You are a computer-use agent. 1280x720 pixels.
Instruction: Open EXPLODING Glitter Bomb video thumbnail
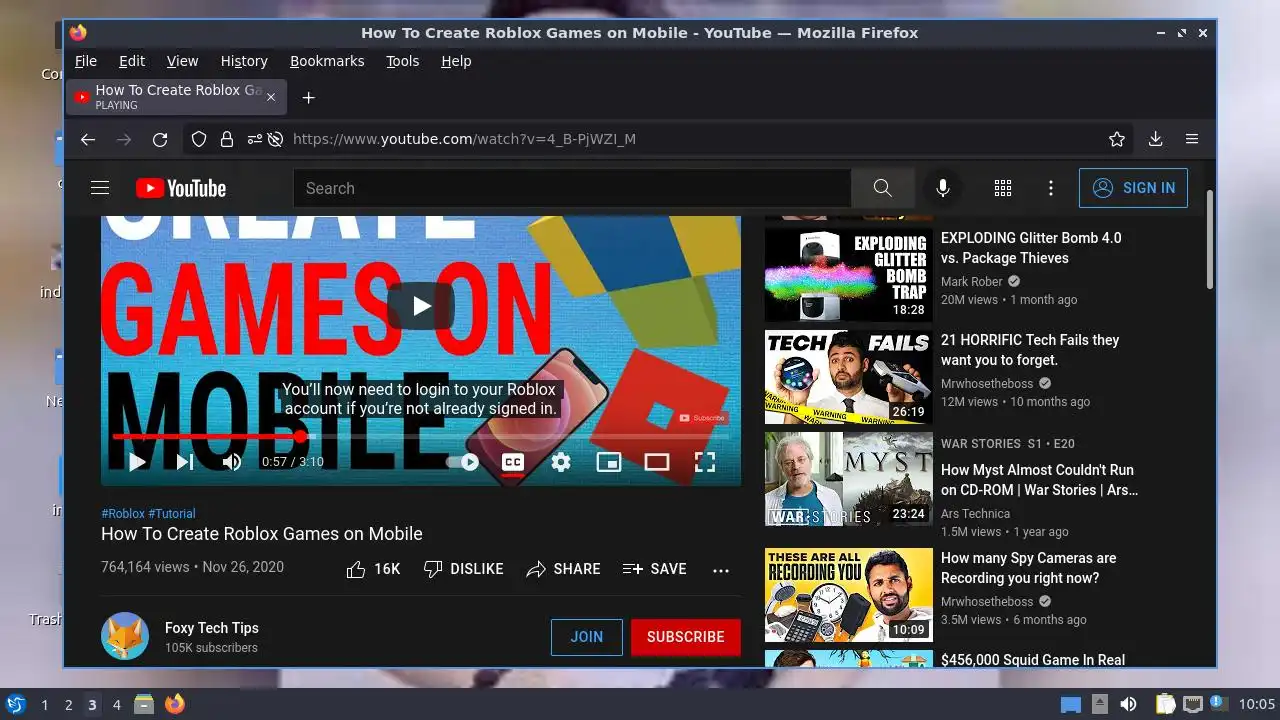pos(849,275)
